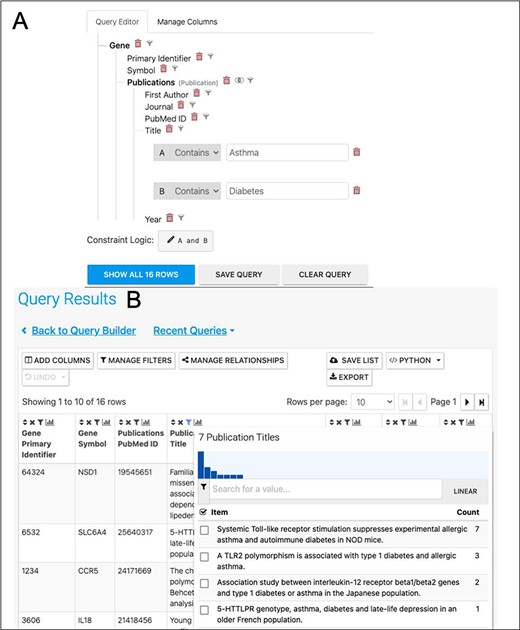The height and width of the screenshot is (630, 520).
Task: Switch histogram scale via LINEAR toggle
Action: tap(465, 491)
